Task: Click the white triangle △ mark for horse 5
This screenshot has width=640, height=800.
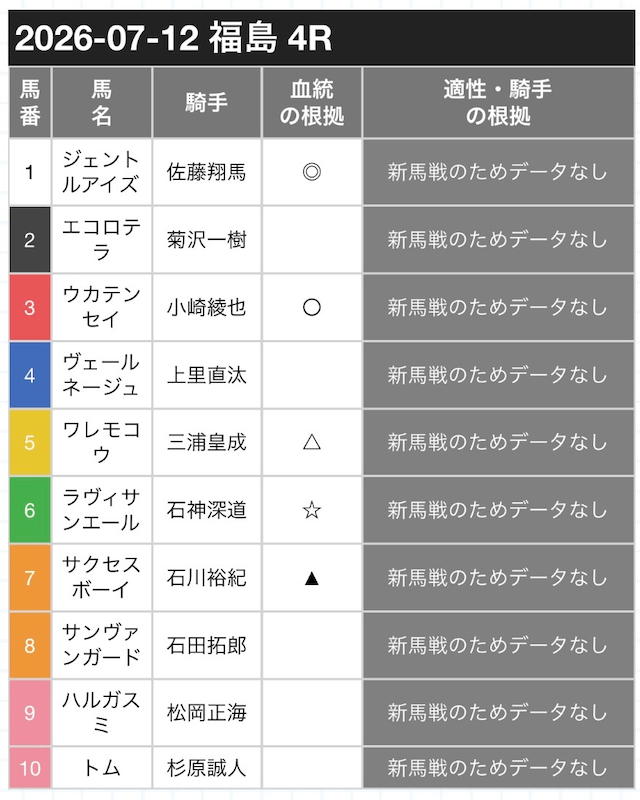Action: click(x=312, y=442)
